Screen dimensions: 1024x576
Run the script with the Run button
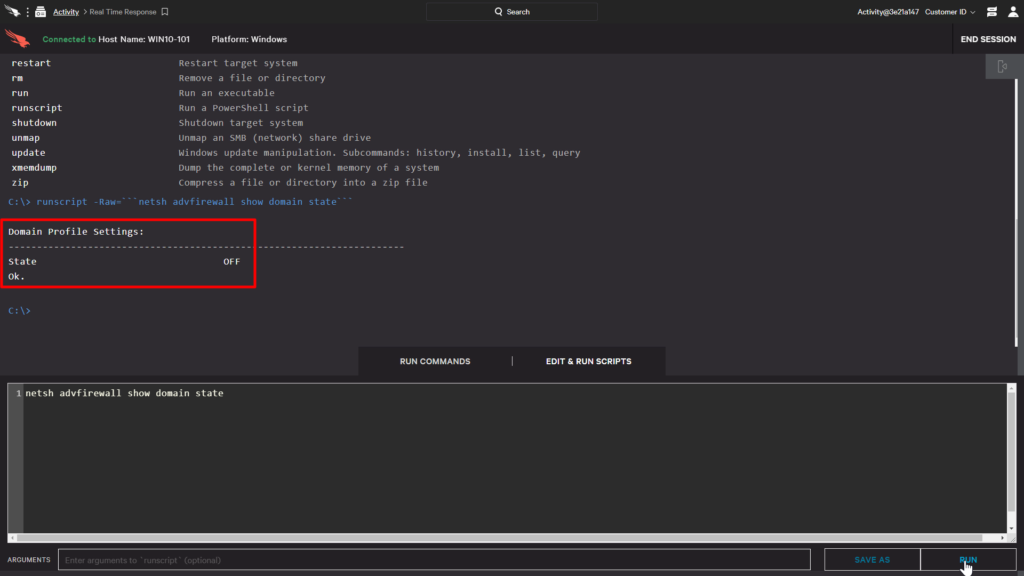tap(968, 560)
